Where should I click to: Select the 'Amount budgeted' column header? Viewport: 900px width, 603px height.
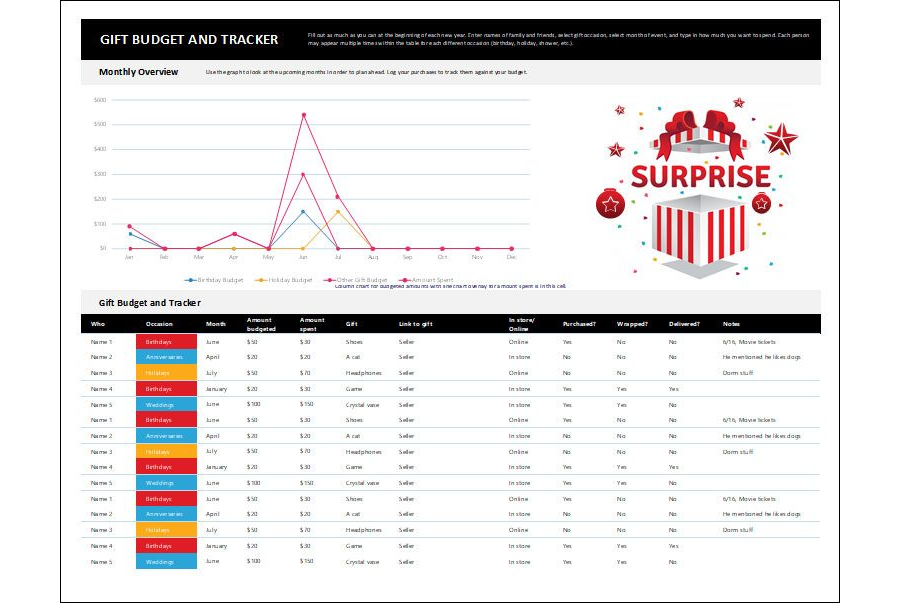[x=261, y=324]
